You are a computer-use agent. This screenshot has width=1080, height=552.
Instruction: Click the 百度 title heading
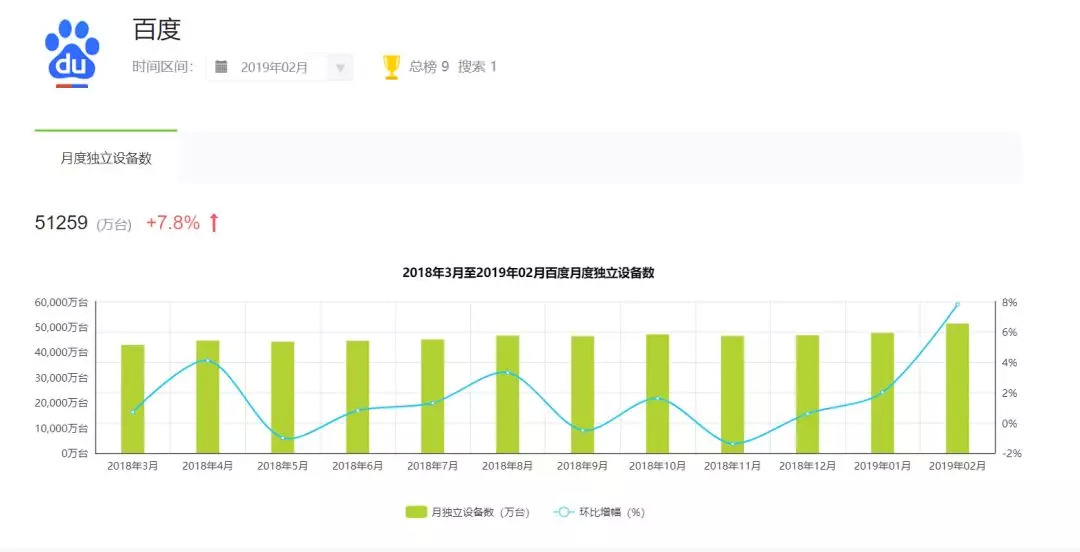click(156, 30)
